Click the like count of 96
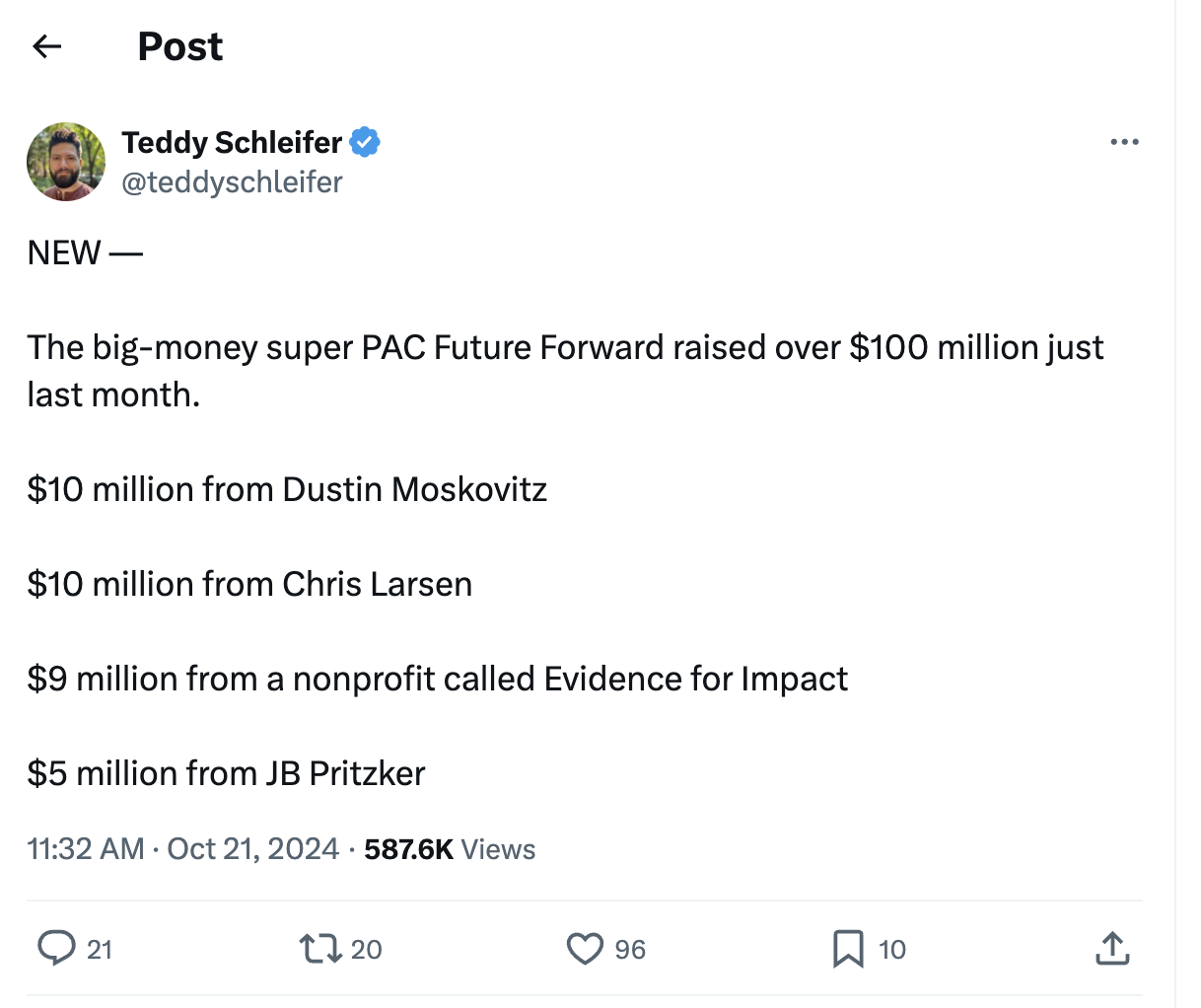This screenshot has height=1008, width=1201. coord(630,950)
